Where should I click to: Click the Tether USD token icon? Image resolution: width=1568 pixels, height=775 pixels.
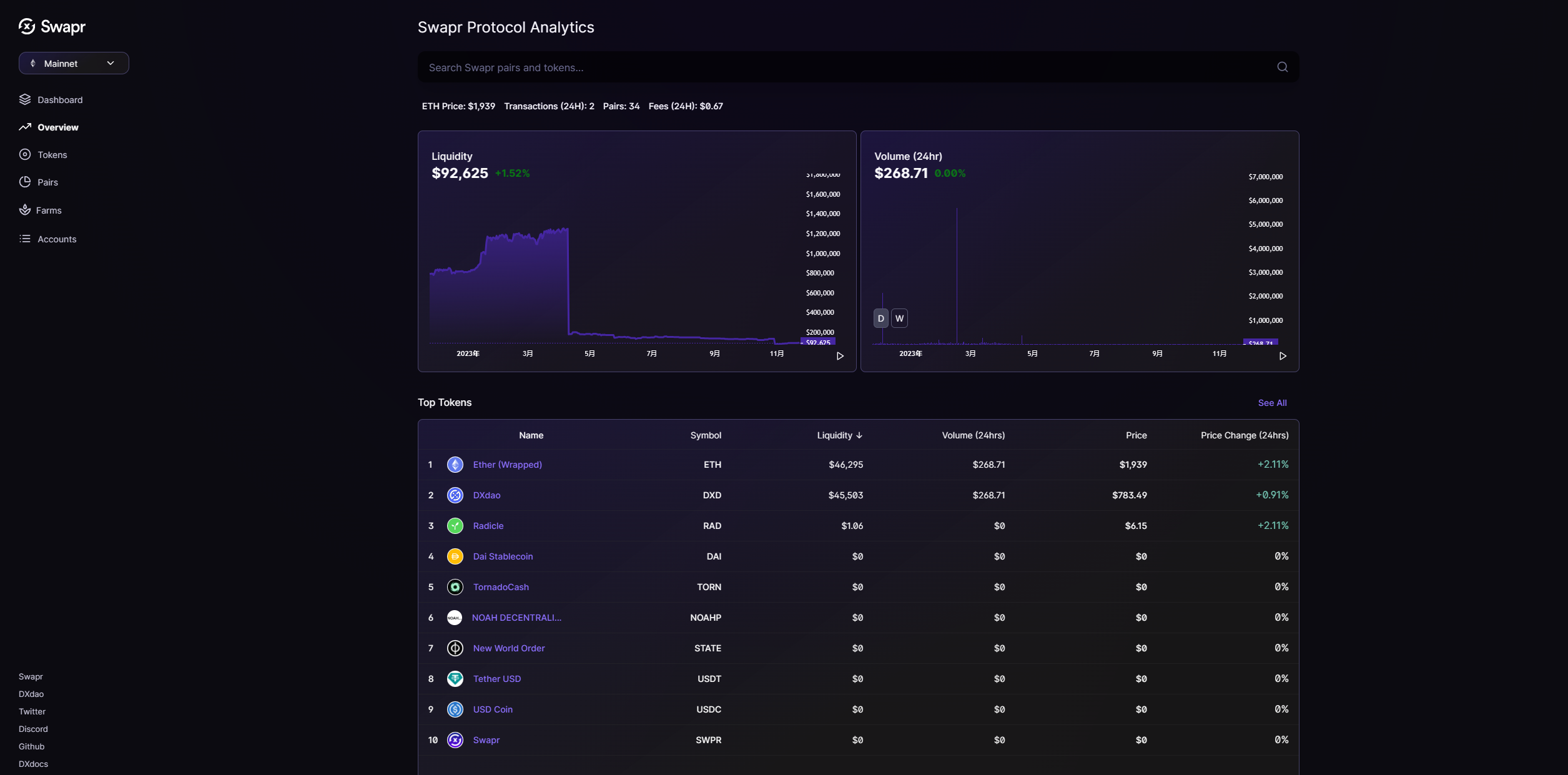pos(455,679)
